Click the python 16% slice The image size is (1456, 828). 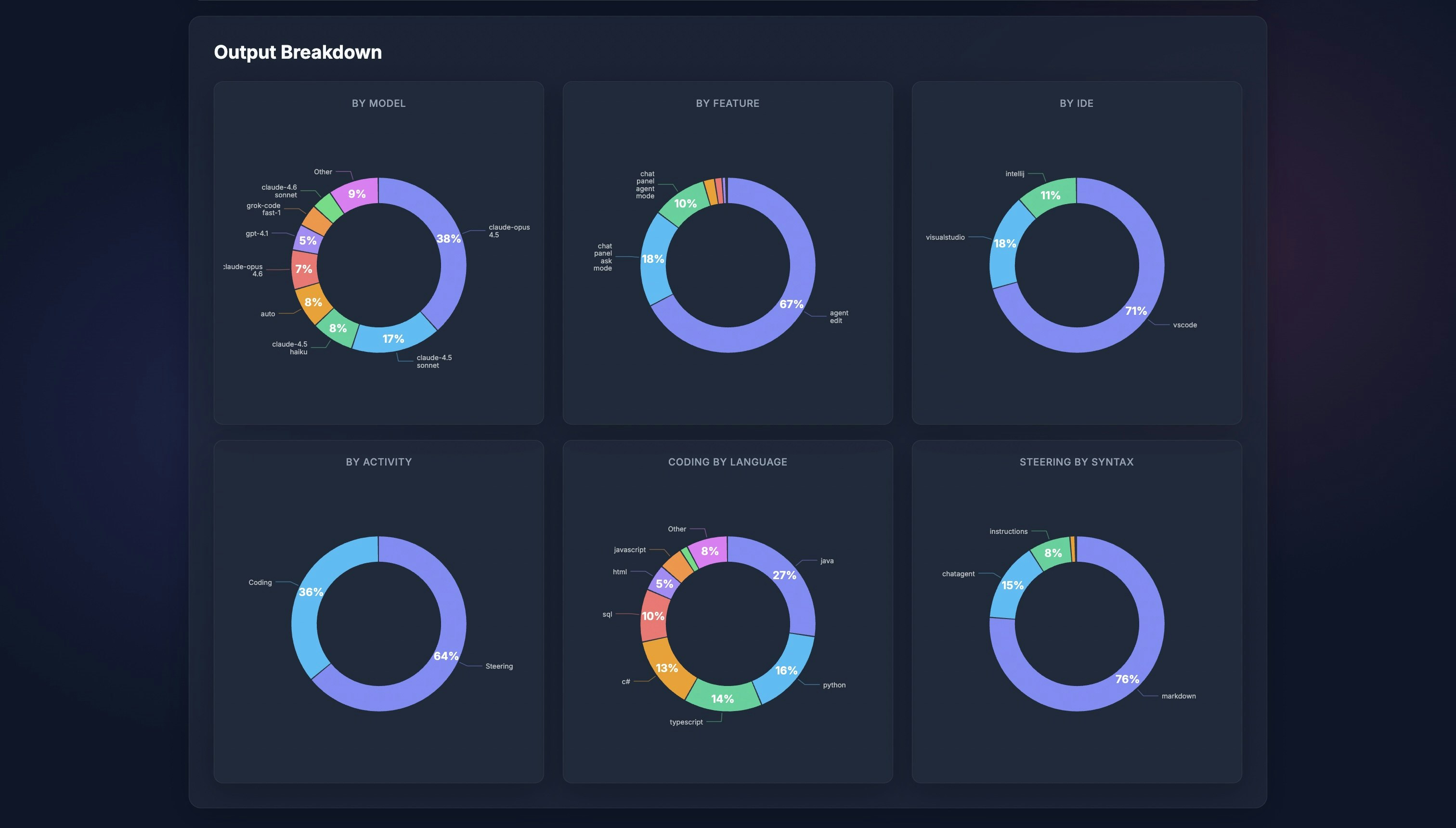pos(785,671)
